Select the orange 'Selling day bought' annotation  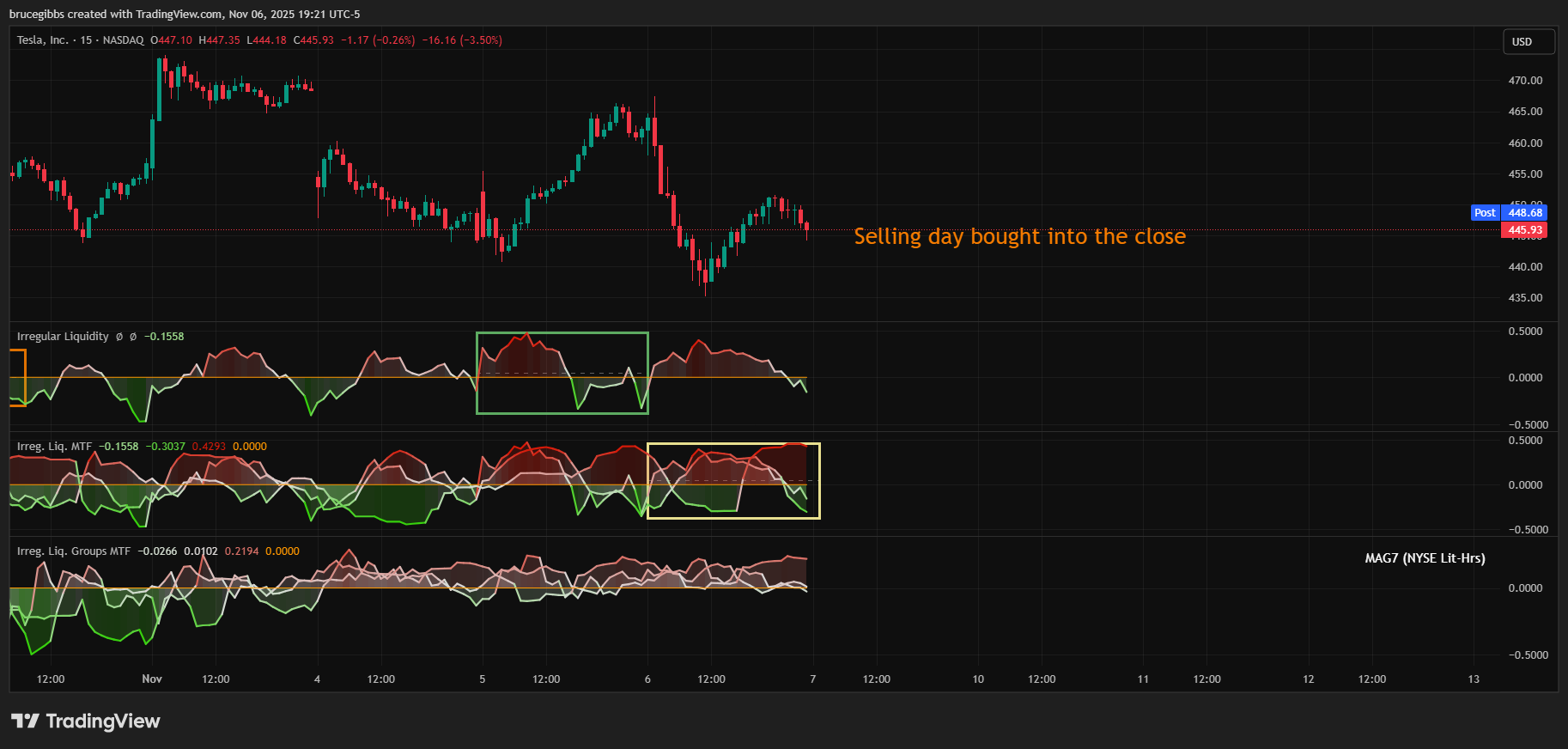click(1019, 237)
